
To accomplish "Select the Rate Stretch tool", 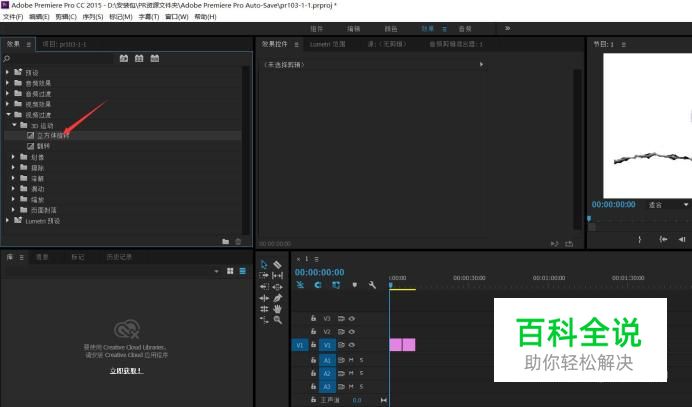I will (264, 320).
